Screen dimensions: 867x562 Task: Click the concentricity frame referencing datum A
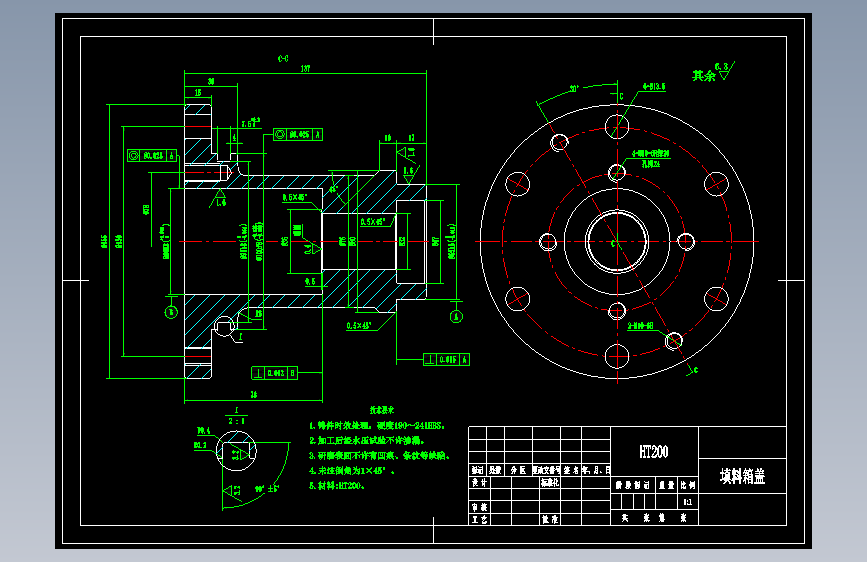298,134
